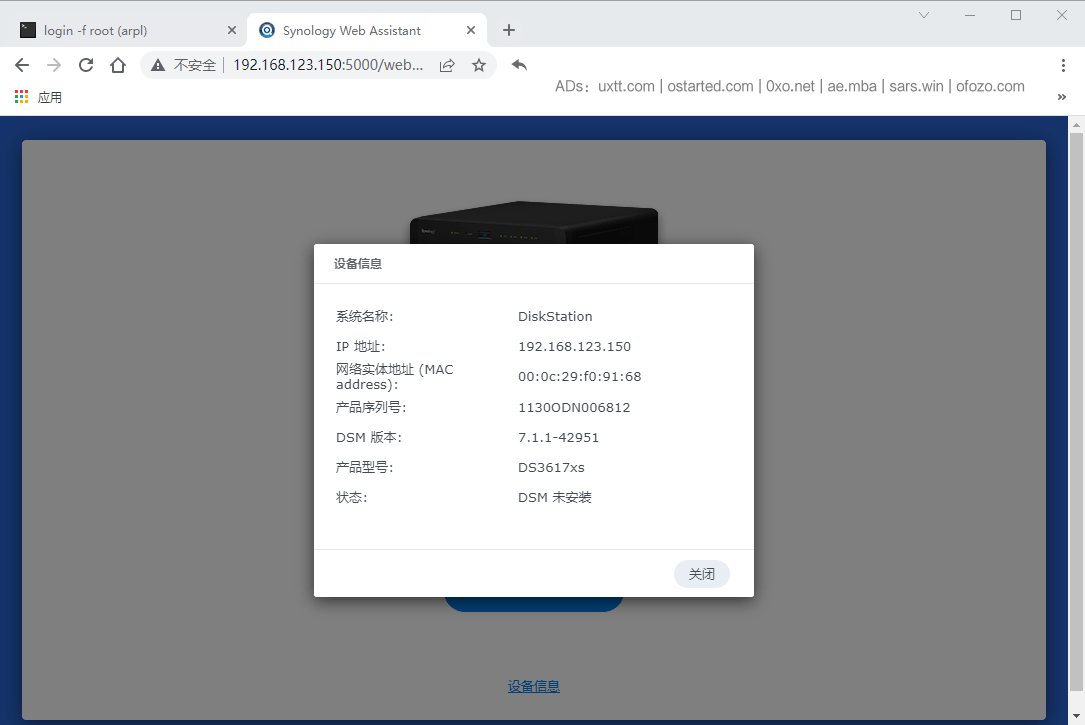Screen dimensions: 1085x725
Task: Maximize the browser window
Action: [x=1016, y=15]
